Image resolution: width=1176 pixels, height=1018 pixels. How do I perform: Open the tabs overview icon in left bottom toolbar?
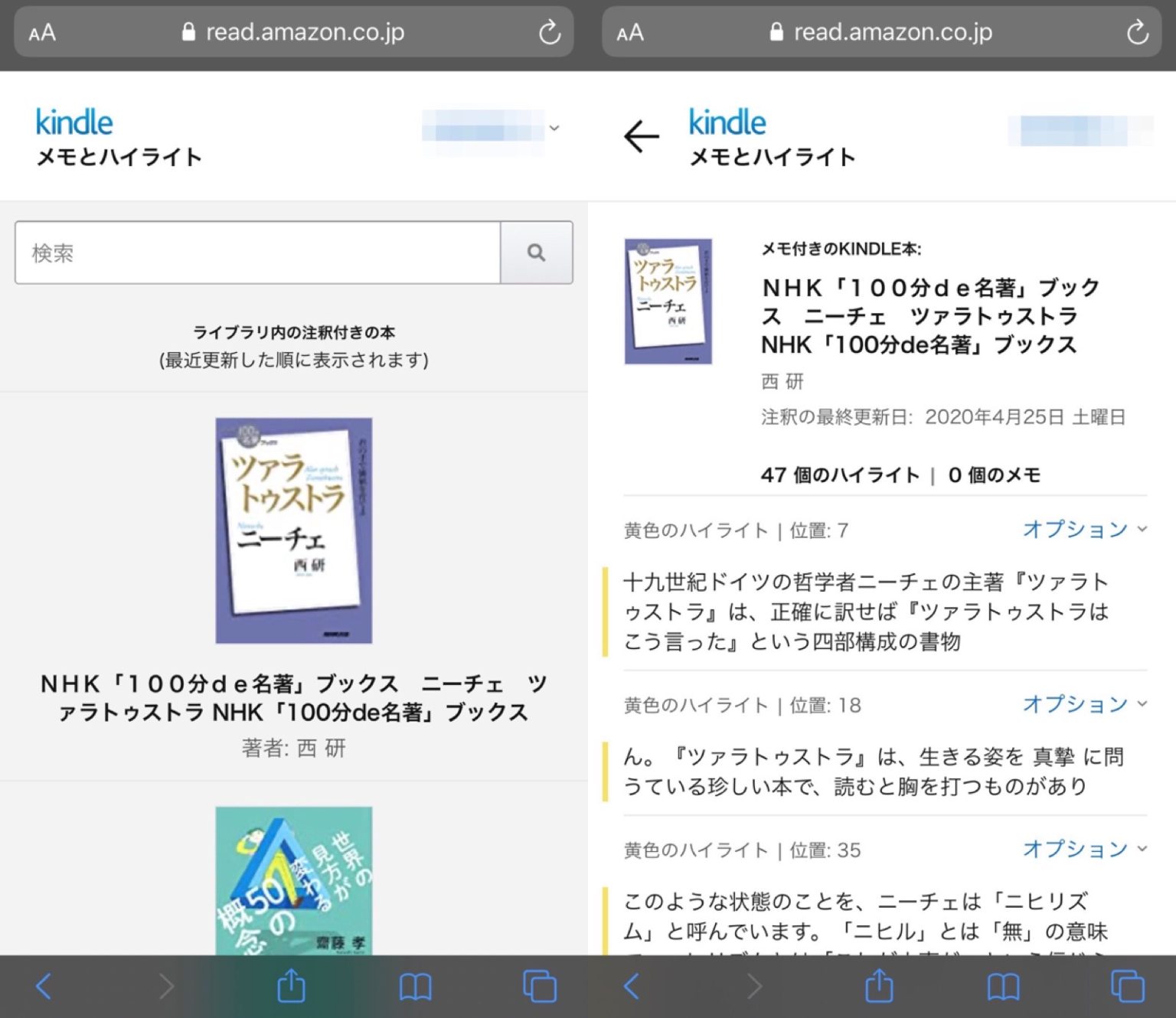[x=540, y=986]
